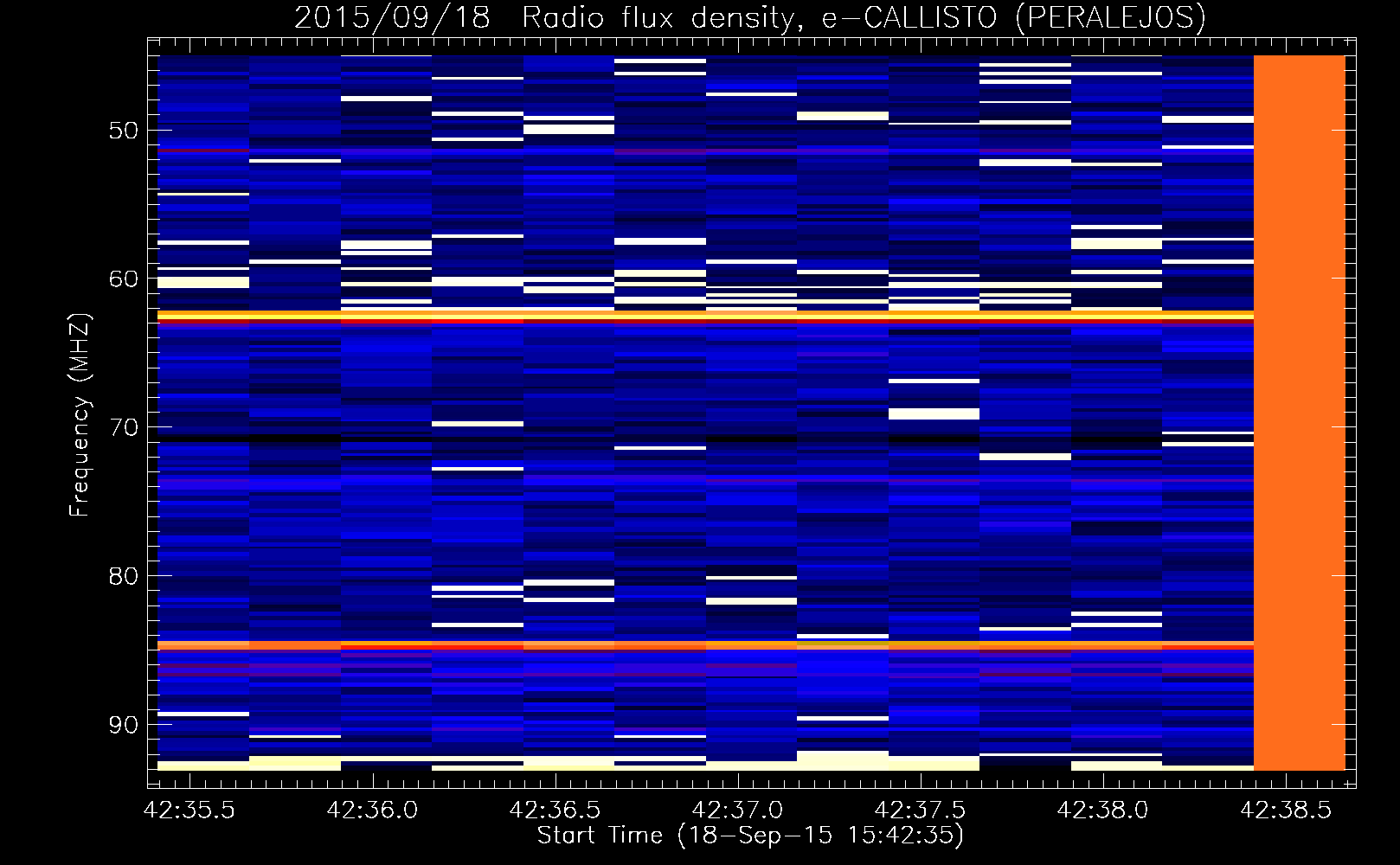The width and height of the screenshot is (1400, 865).
Task: Click the time tick label '42:38.0'
Action: (x=1103, y=810)
